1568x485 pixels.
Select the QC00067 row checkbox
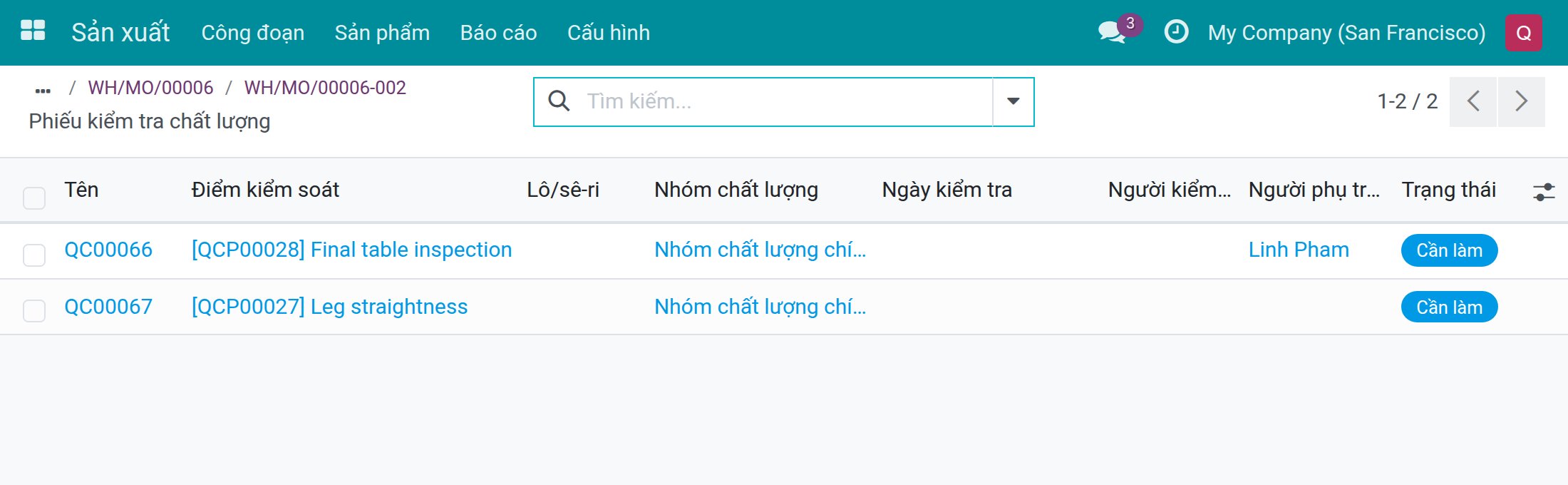[34, 310]
